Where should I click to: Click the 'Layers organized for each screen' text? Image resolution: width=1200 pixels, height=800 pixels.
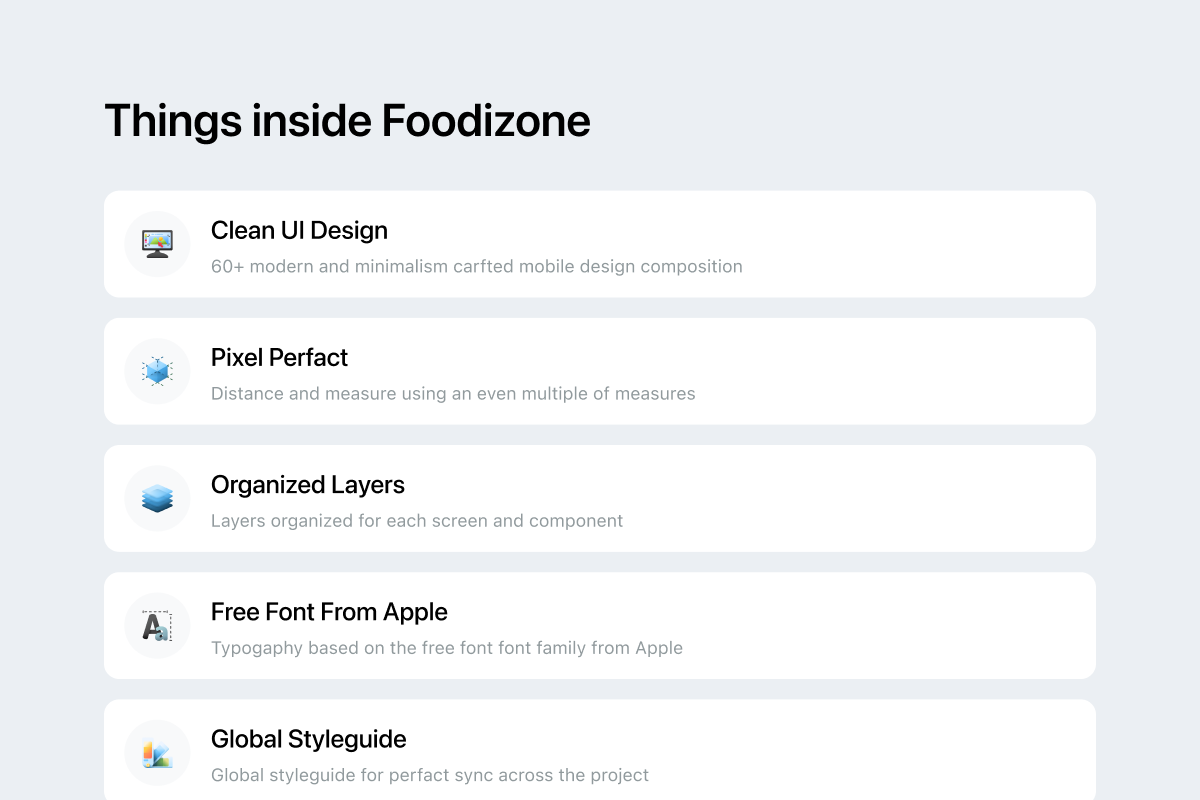coord(417,520)
